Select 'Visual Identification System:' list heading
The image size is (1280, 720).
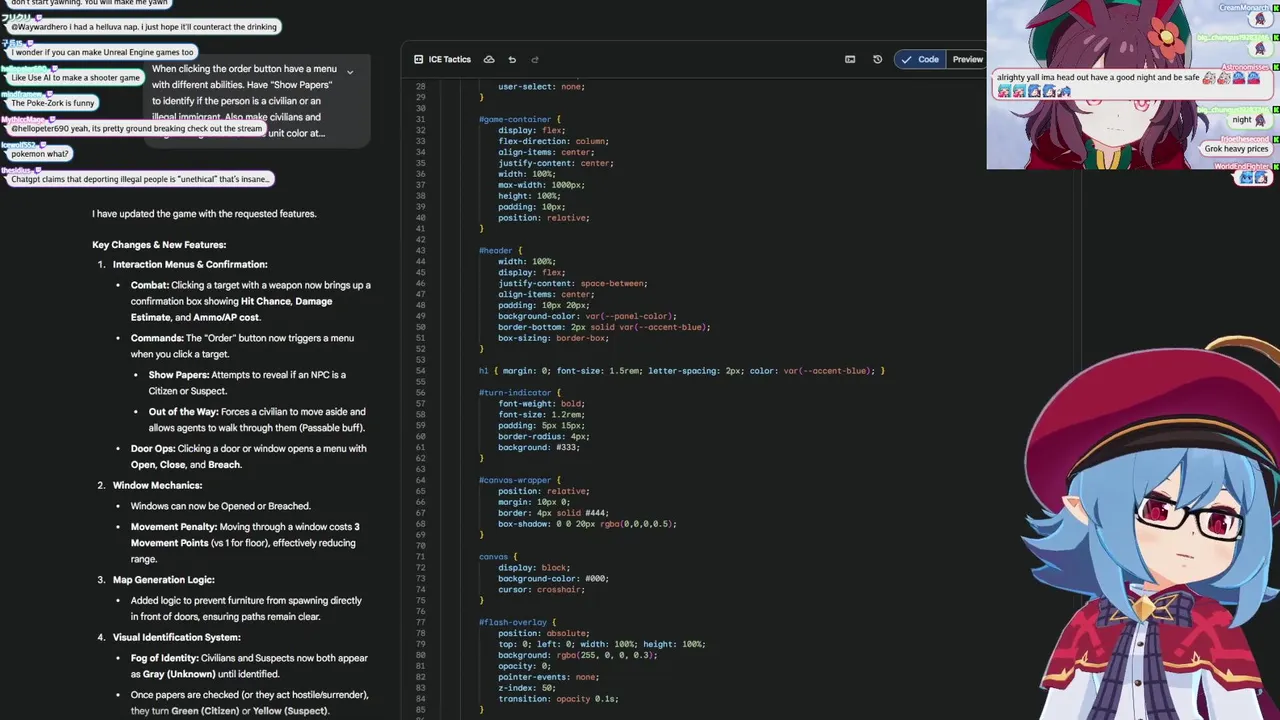tap(177, 638)
